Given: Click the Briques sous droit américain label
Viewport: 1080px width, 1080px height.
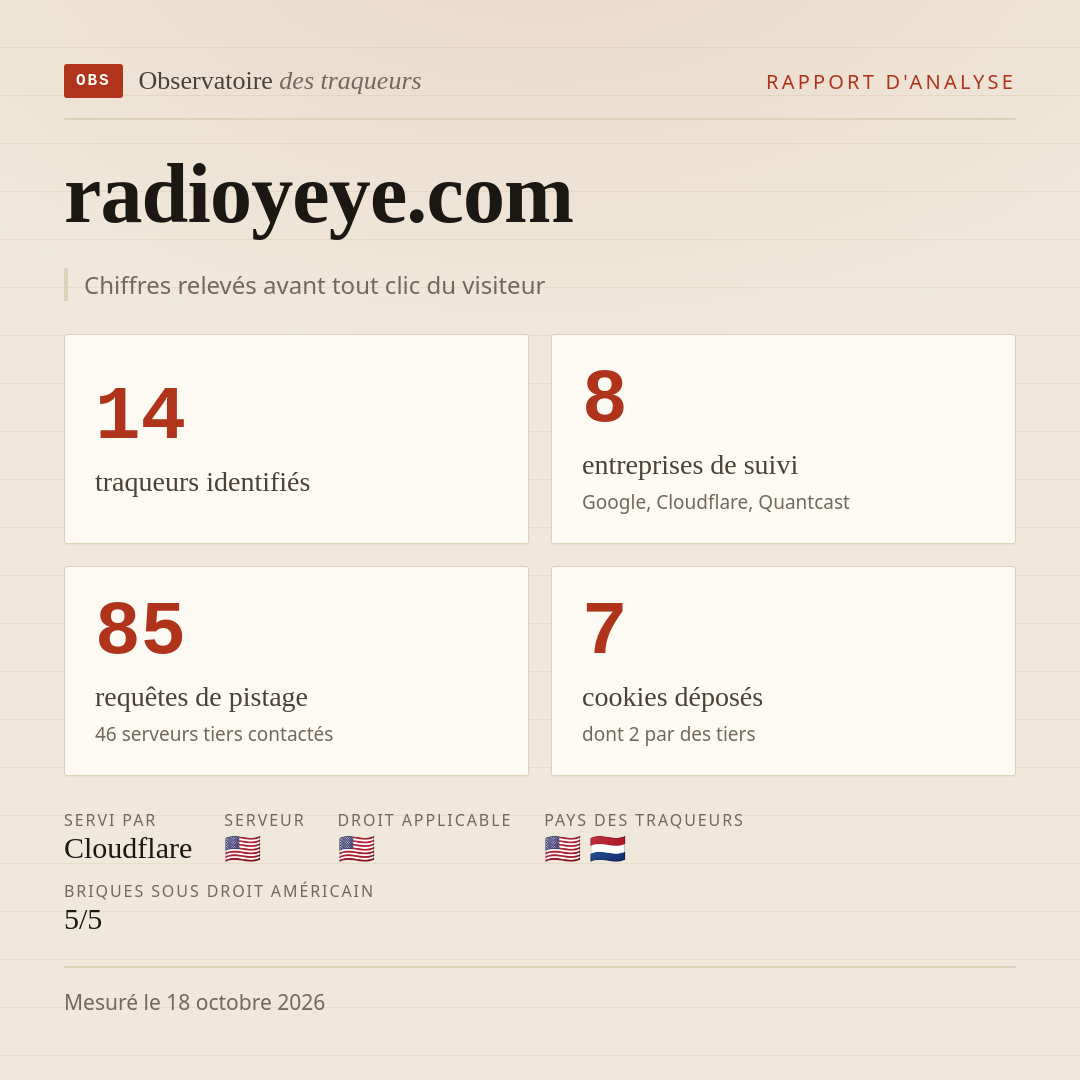Looking at the screenshot, I should pyautogui.click(x=218, y=891).
